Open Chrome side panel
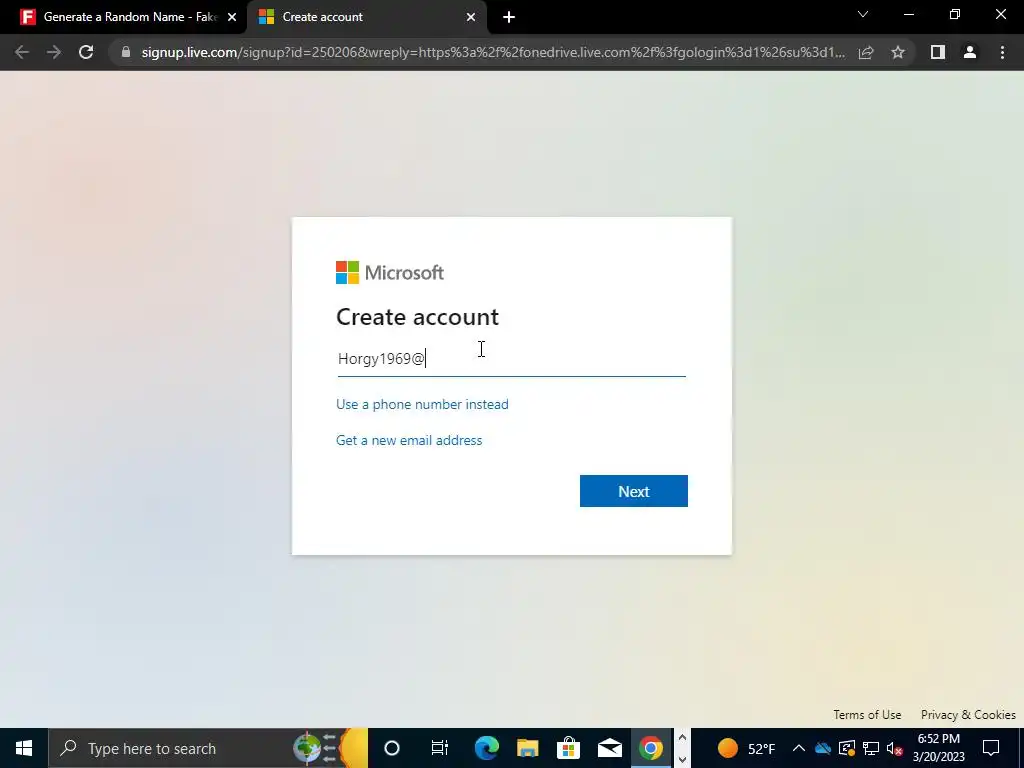 [x=938, y=52]
